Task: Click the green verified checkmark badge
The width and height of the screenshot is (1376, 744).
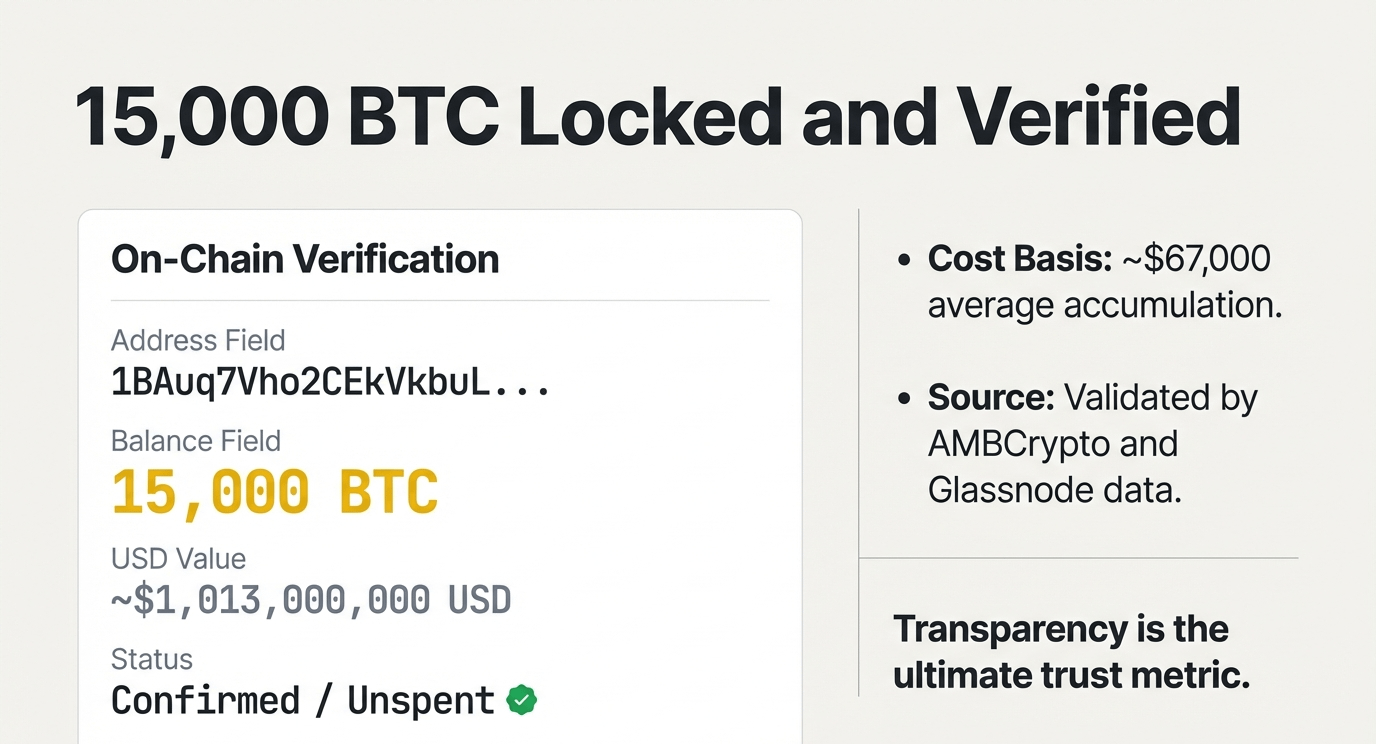Action: click(521, 700)
